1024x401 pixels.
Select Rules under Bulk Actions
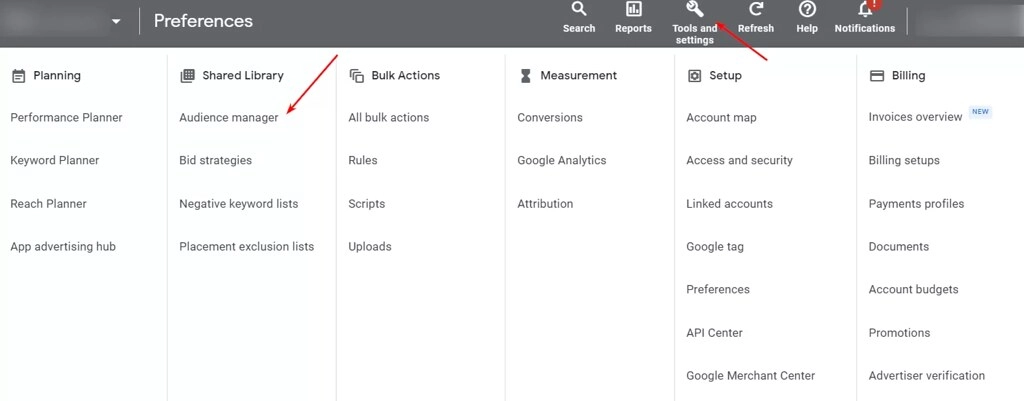pyautogui.click(x=362, y=160)
